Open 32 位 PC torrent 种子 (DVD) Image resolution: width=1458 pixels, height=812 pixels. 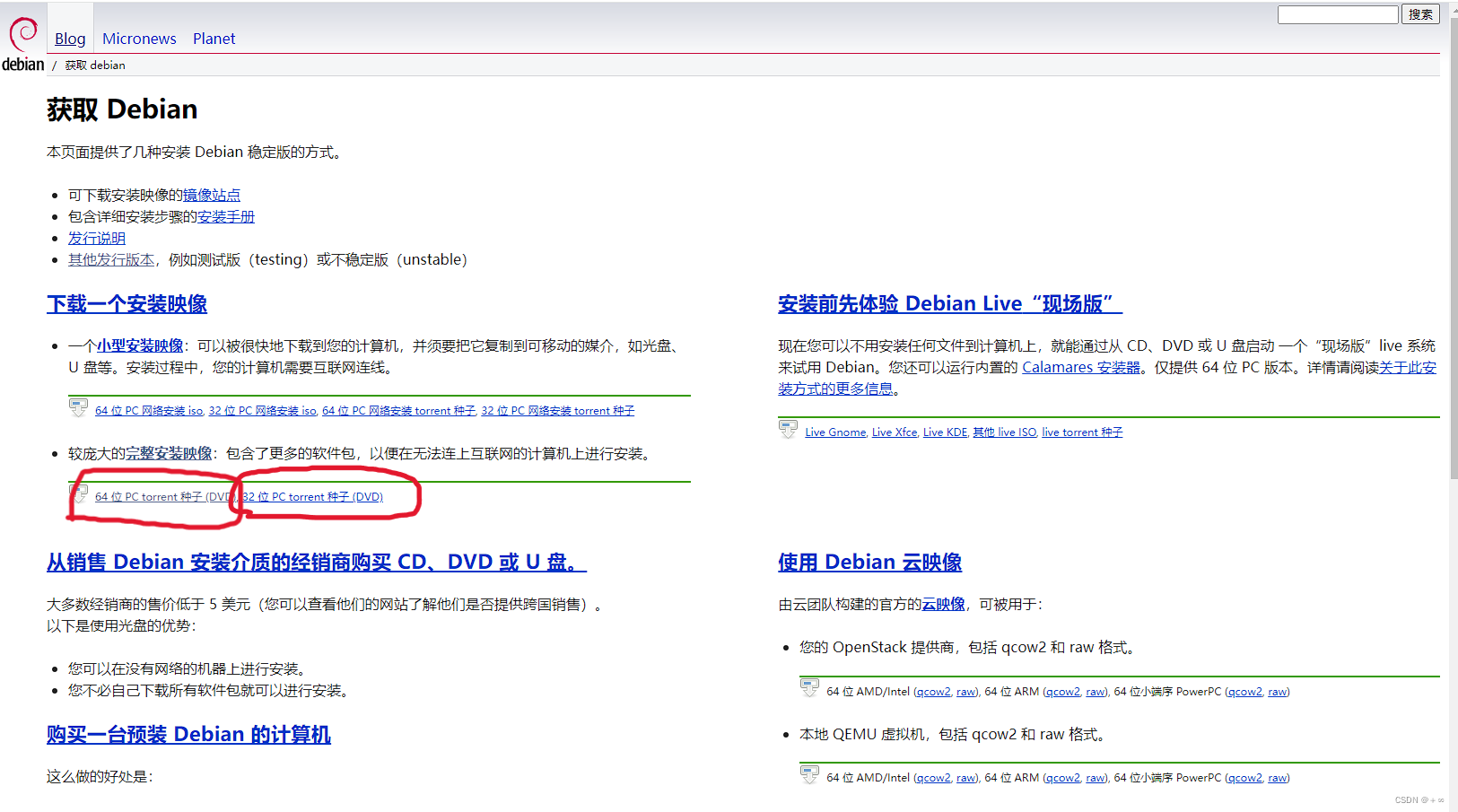click(313, 497)
